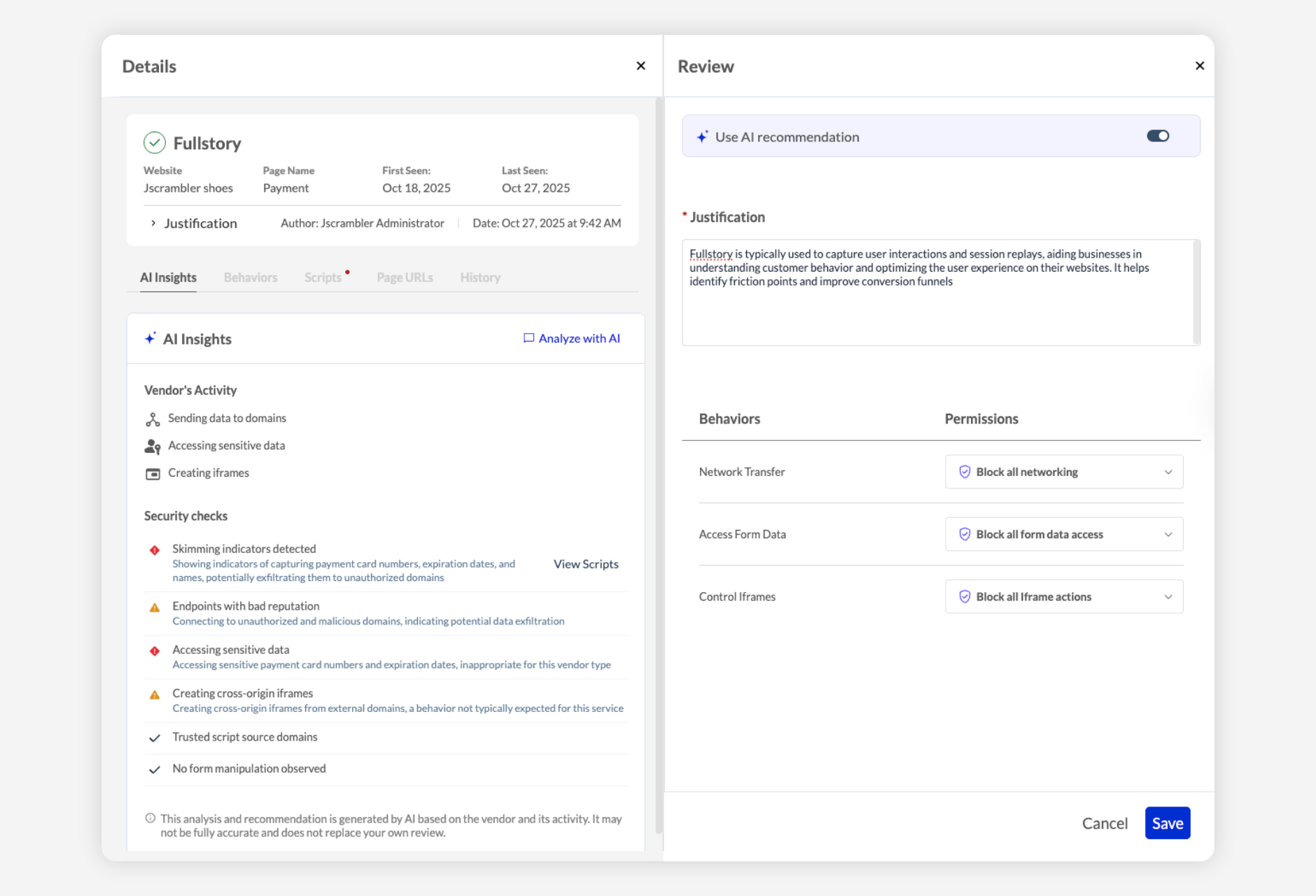Click the chat bubble icon near Analyze with AI
Screen dimensions: 1316x896
[529, 338]
